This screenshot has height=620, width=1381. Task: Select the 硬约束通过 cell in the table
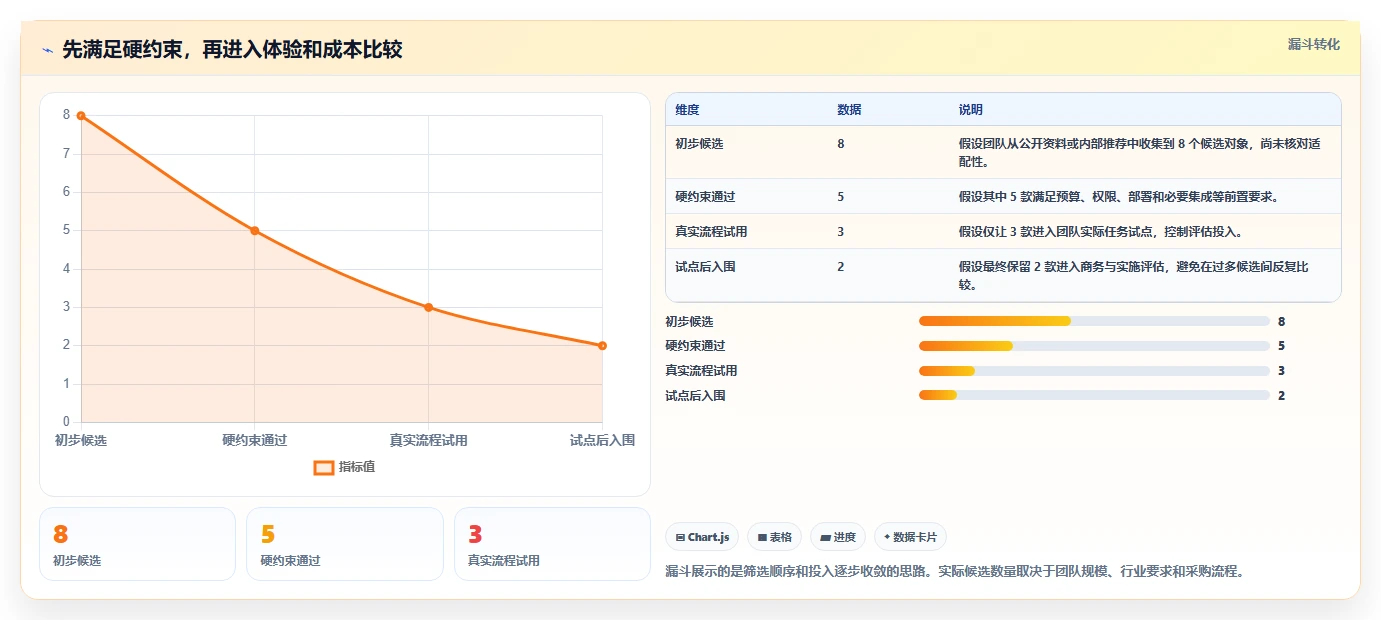coord(705,197)
